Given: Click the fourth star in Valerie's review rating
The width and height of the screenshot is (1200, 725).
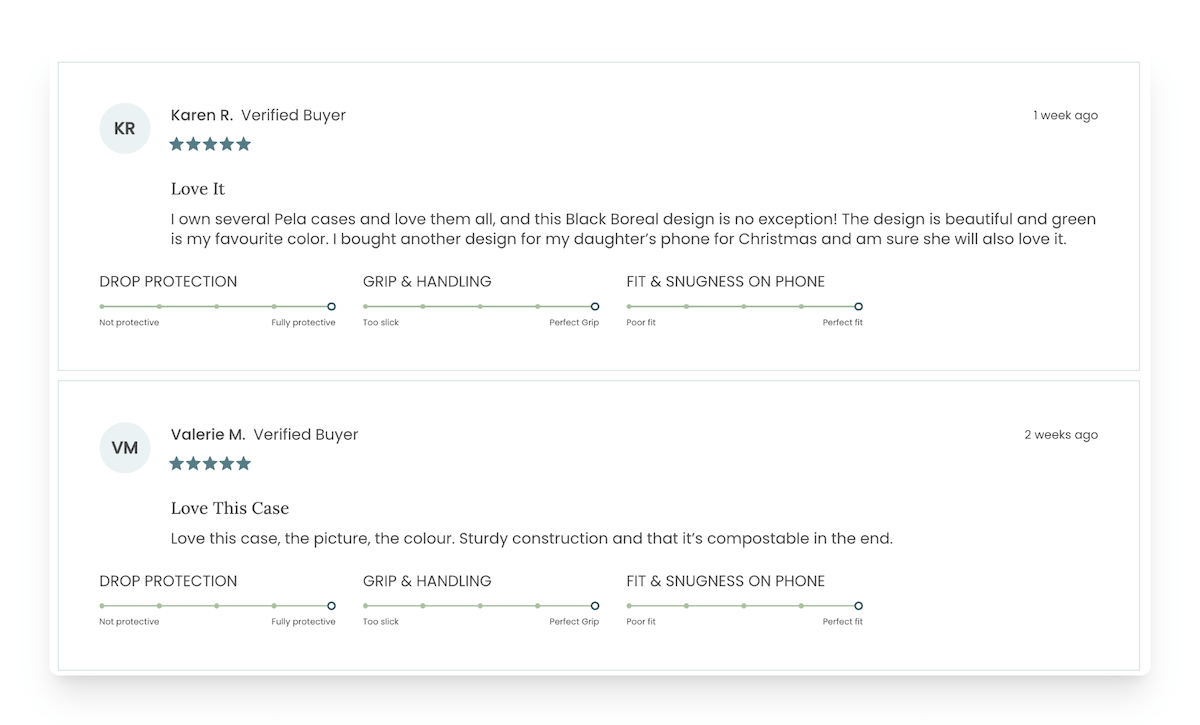Looking at the screenshot, I should point(228,463).
